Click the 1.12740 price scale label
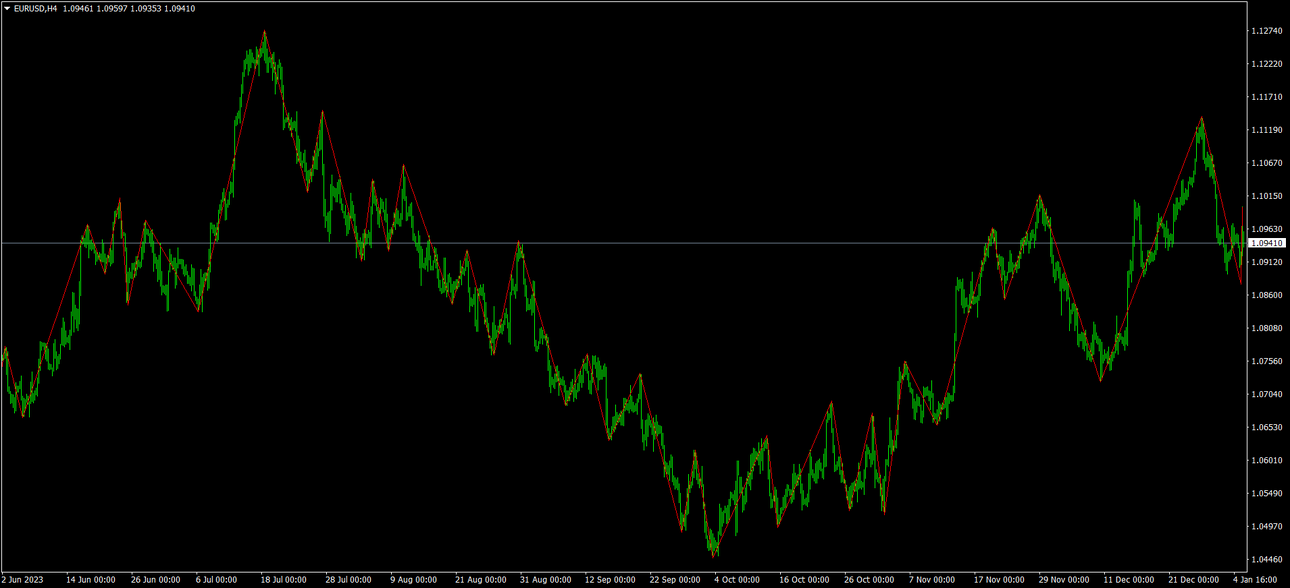The width and height of the screenshot is (1290, 588). point(1267,31)
